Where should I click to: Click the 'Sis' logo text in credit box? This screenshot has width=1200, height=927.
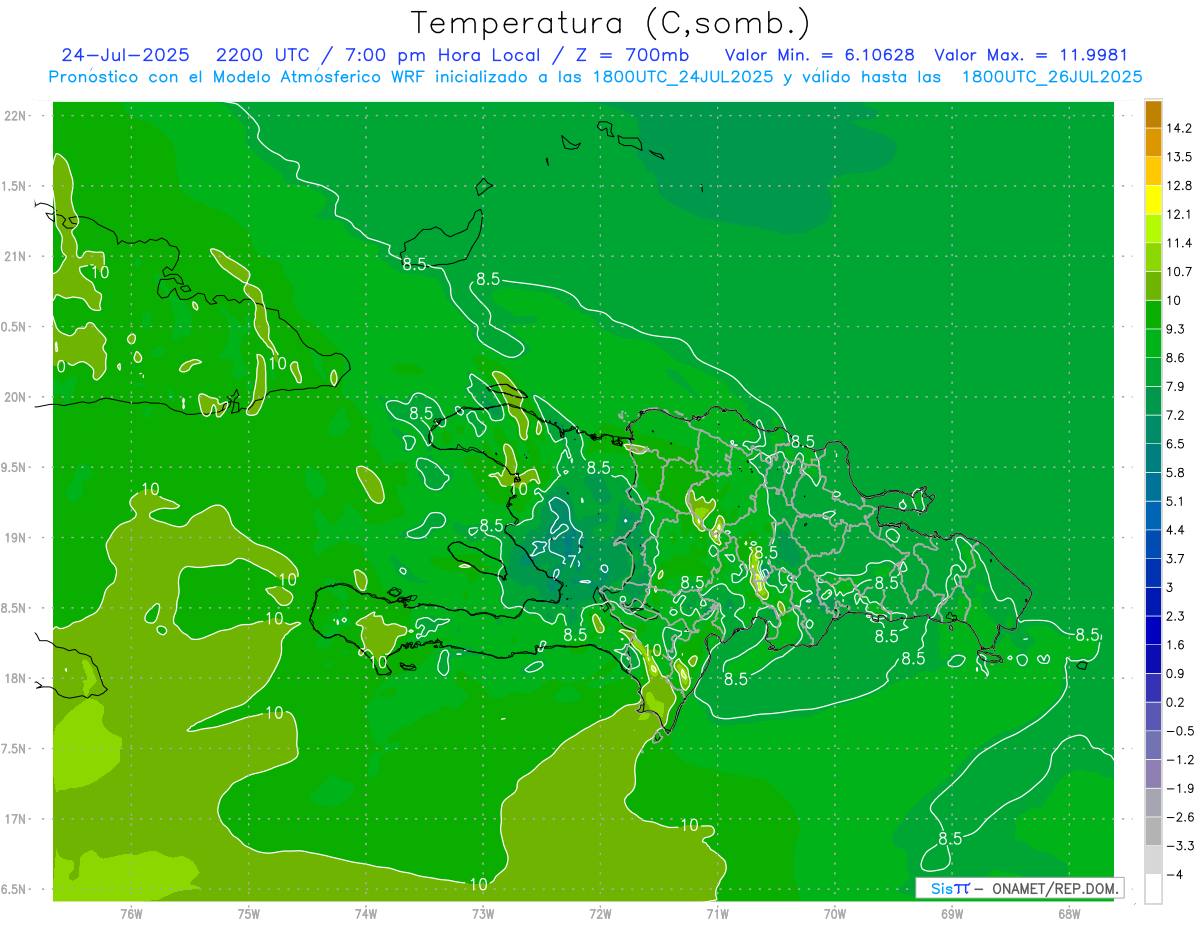pyautogui.click(x=941, y=888)
